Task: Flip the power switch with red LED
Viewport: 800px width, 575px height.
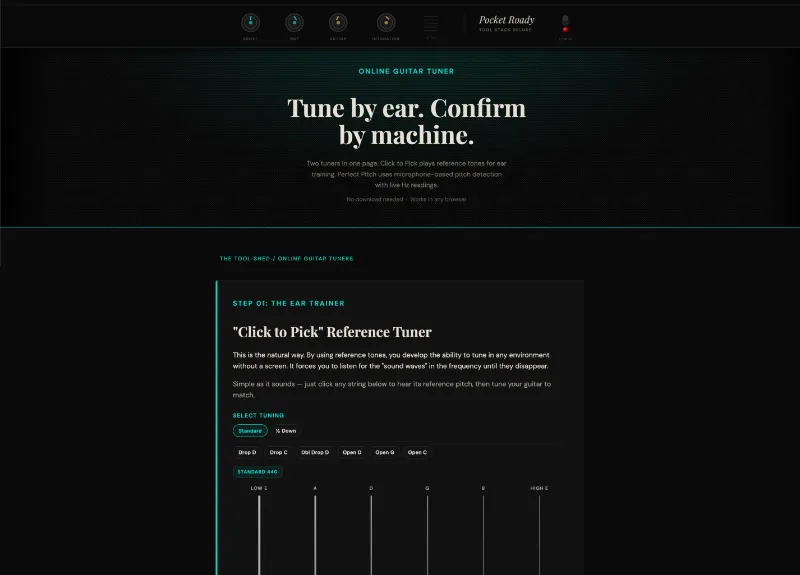Action: (565, 23)
